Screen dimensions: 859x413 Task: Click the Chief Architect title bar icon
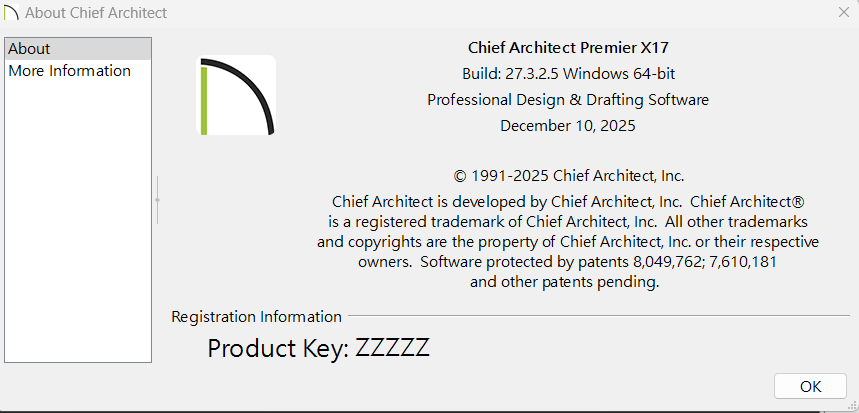point(11,13)
